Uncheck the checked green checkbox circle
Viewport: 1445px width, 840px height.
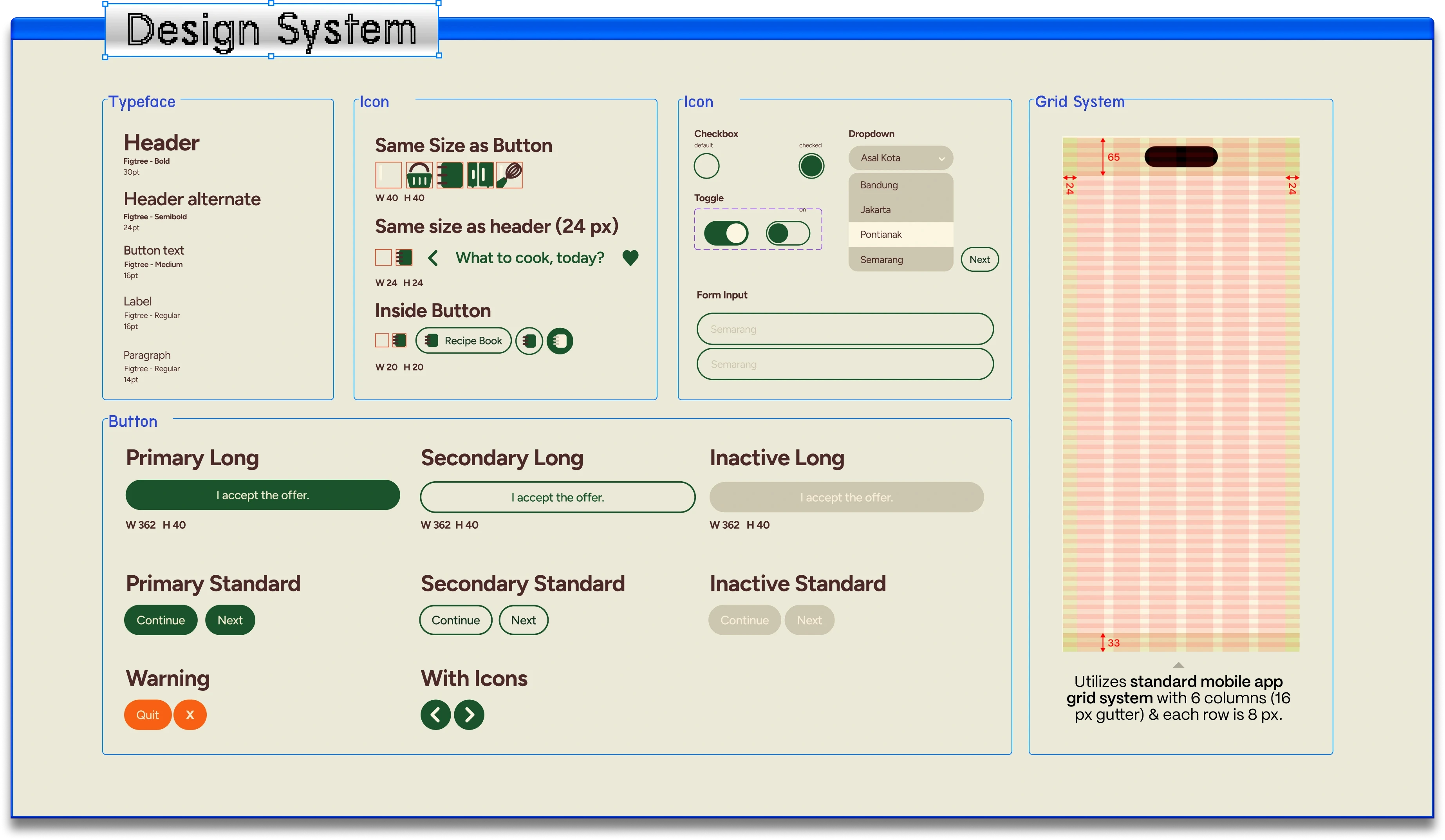click(x=811, y=166)
